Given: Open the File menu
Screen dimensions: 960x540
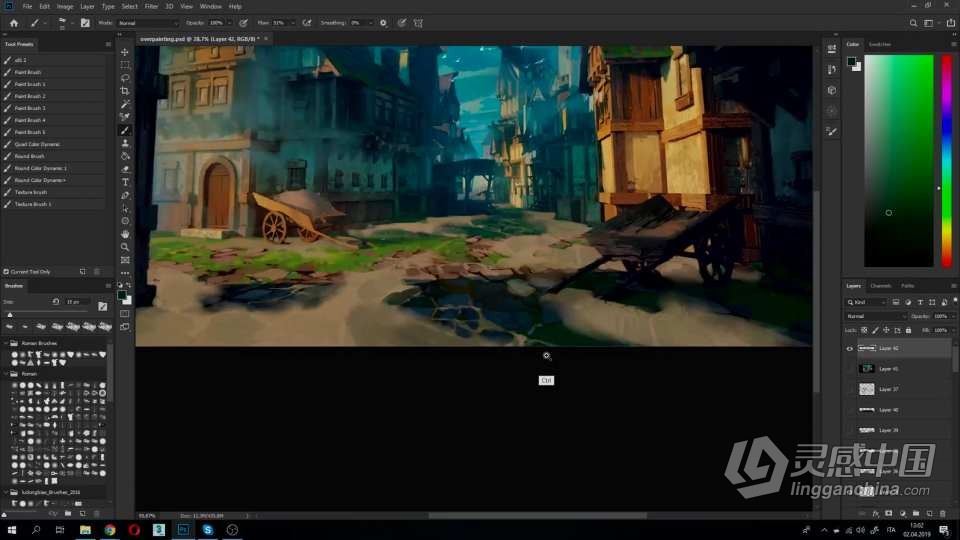Looking at the screenshot, I should coord(28,6).
